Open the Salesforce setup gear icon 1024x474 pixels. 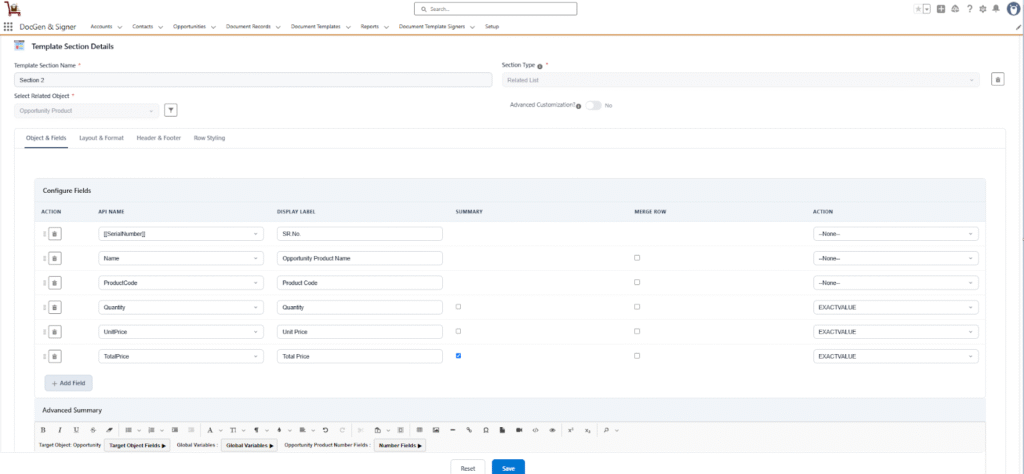click(x=982, y=9)
